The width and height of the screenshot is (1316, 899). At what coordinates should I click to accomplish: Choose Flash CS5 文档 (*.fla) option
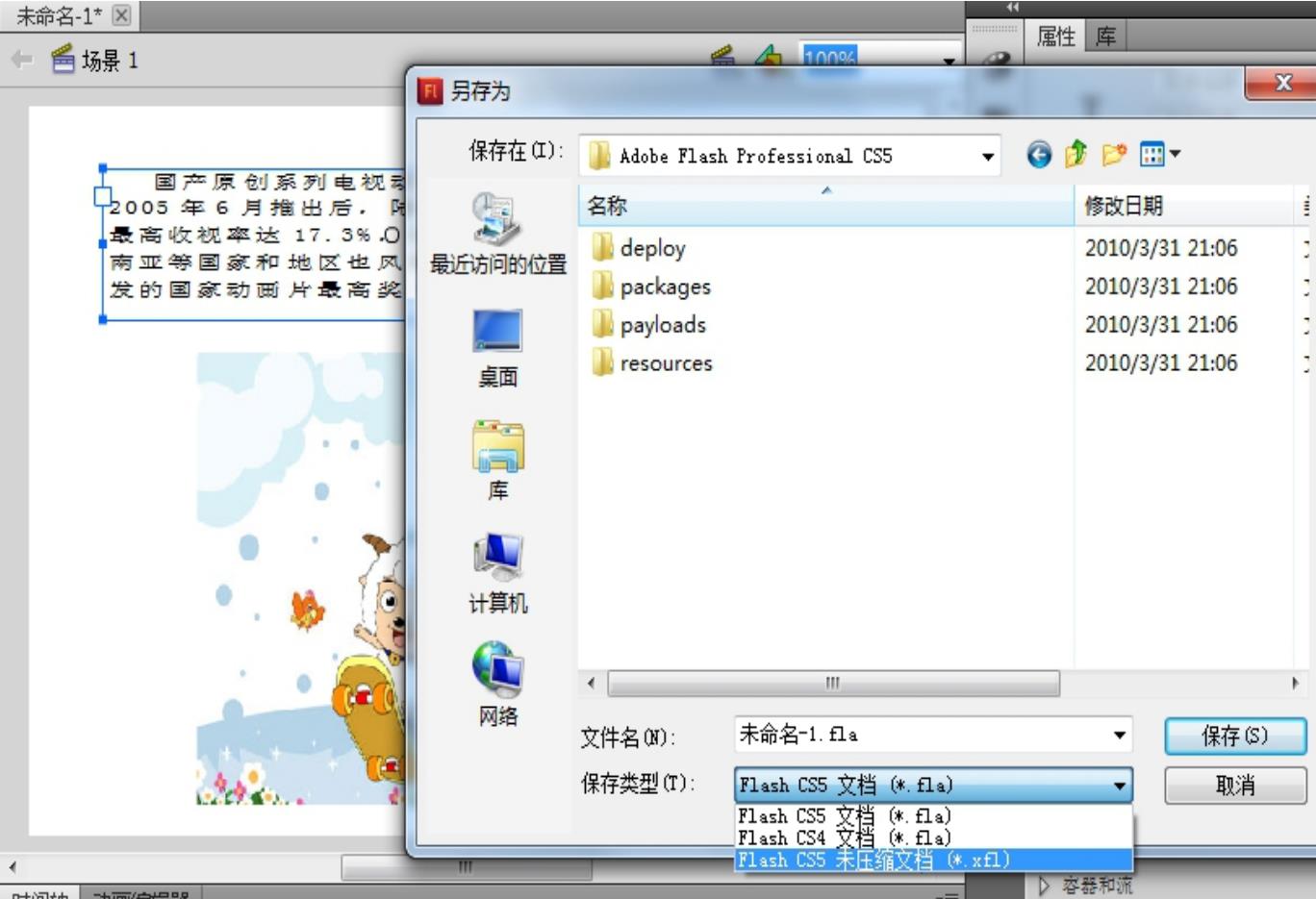coord(933,816)
